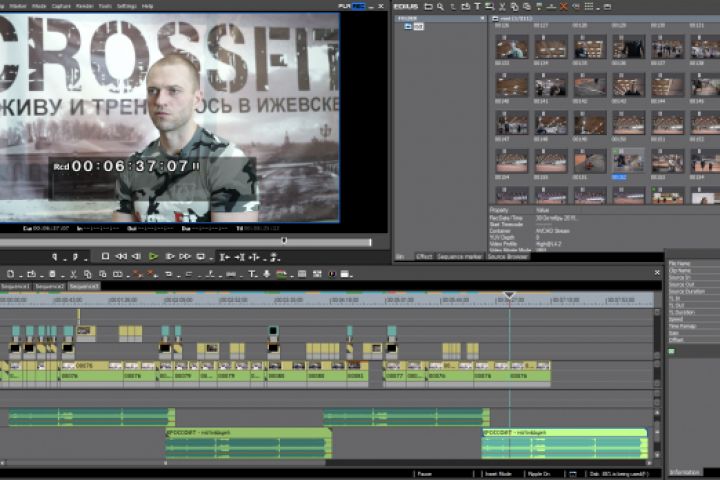Click the Paste icon in the timeline toolbar
The image size is (720, 480).
pos(102,274)
